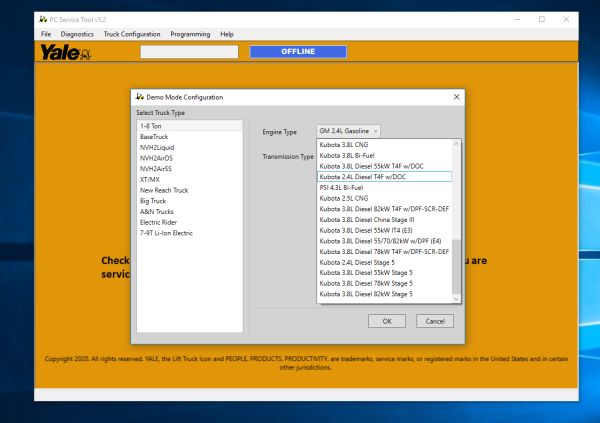The height and width of the screenshot is (423, 600).
Task: Open the File menu
Action: 46,34
